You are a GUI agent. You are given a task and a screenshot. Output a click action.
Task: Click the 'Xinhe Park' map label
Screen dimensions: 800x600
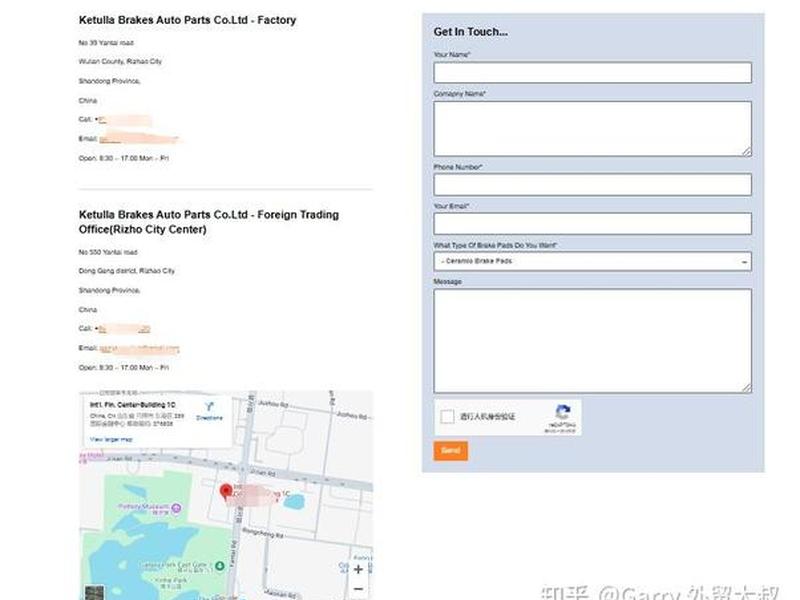point(170,581)
